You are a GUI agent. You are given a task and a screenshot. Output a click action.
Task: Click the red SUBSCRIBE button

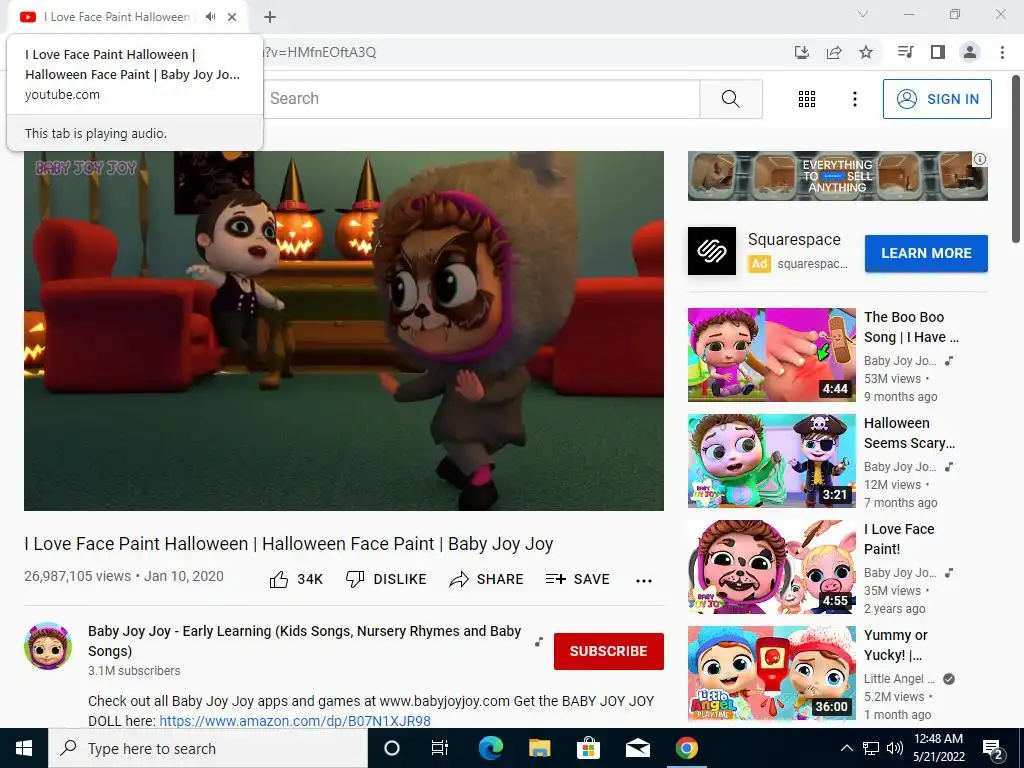[x=609, y=651]
